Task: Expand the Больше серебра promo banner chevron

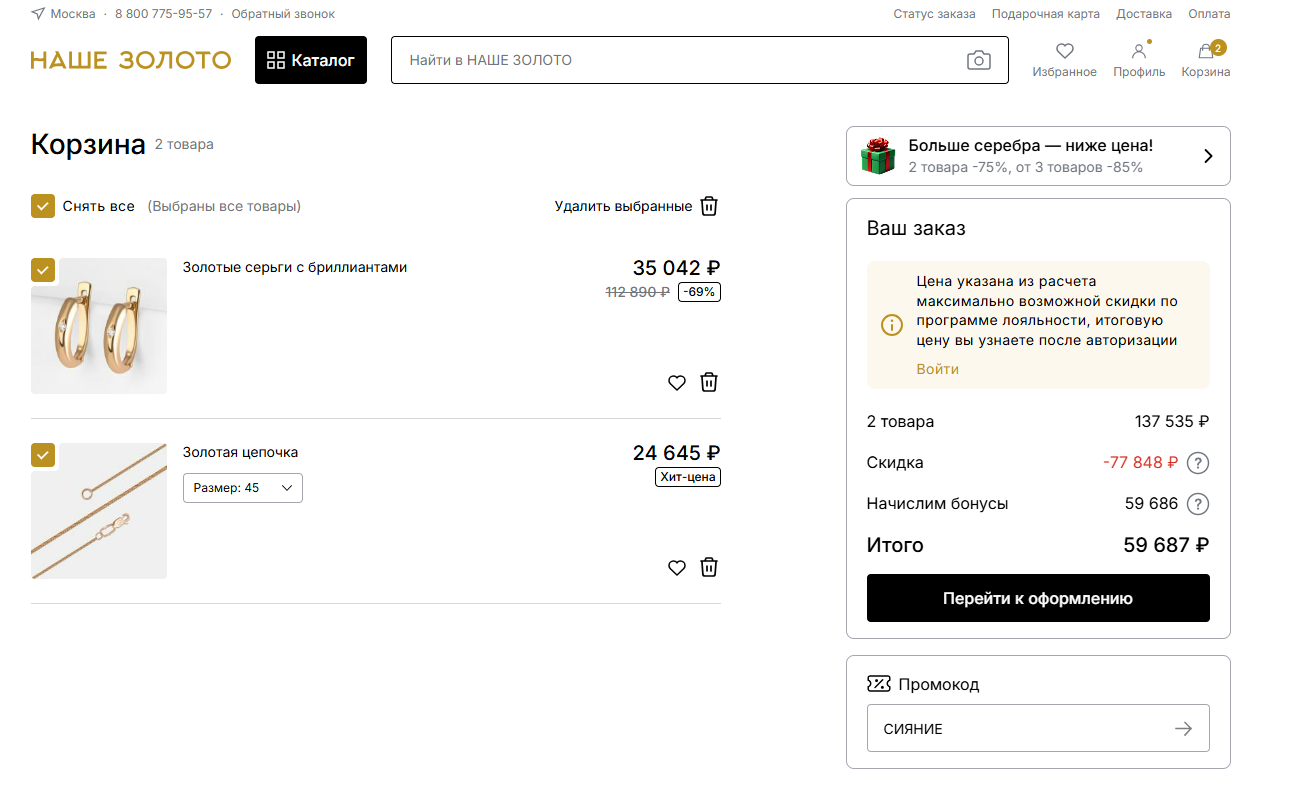Action: [1207, 156]
